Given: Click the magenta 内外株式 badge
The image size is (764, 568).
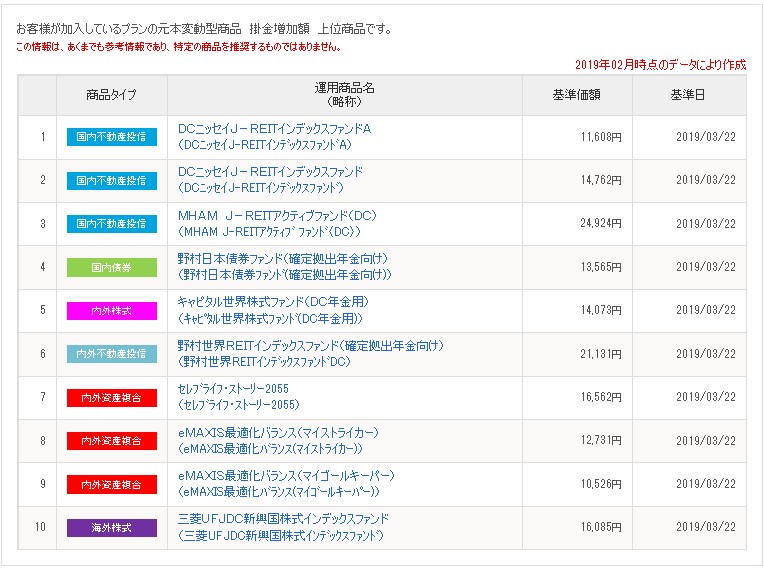Looking at the screenshot, I should [112, 311].
